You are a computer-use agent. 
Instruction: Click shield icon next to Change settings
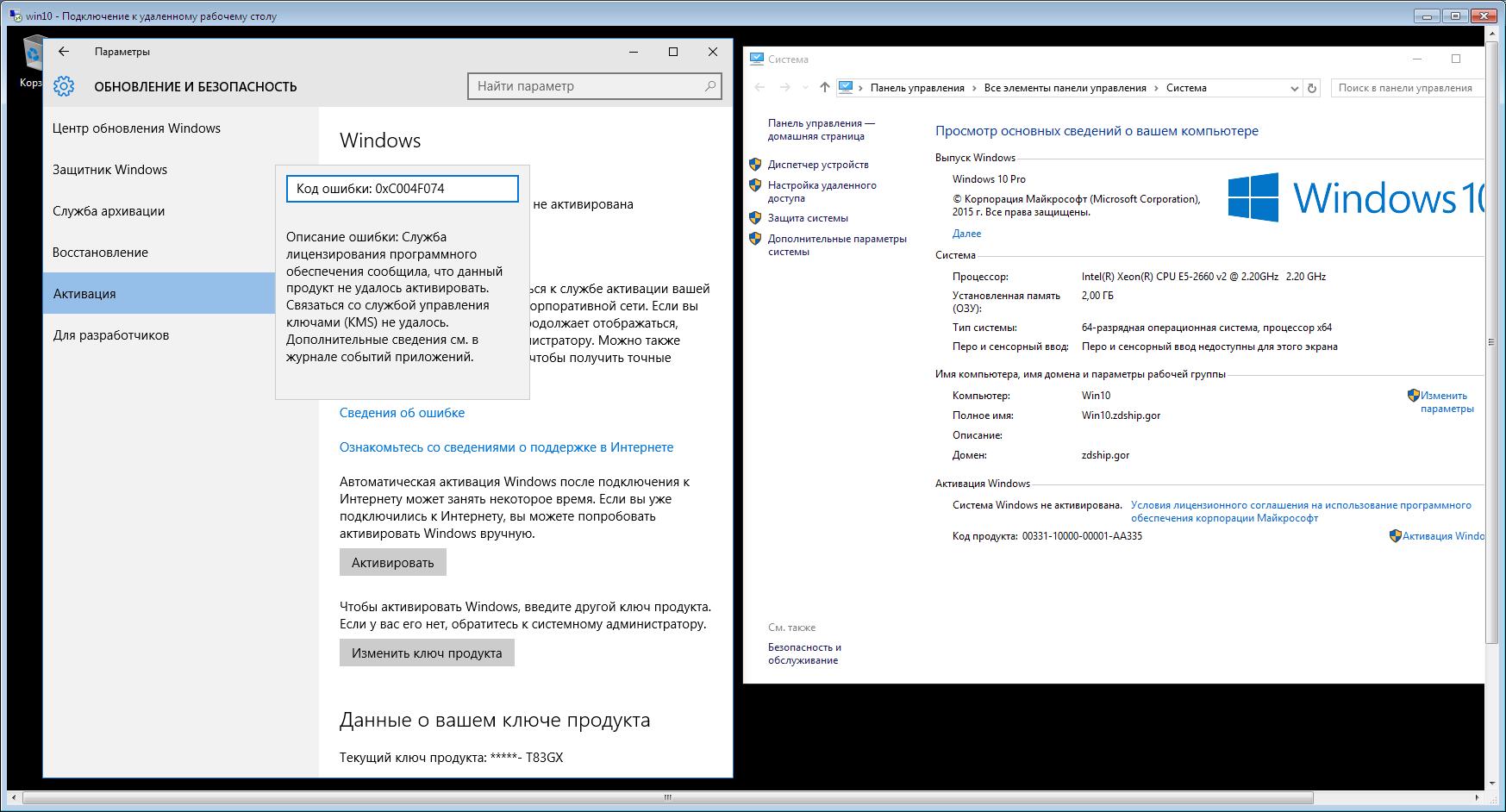click(1413, 395)
